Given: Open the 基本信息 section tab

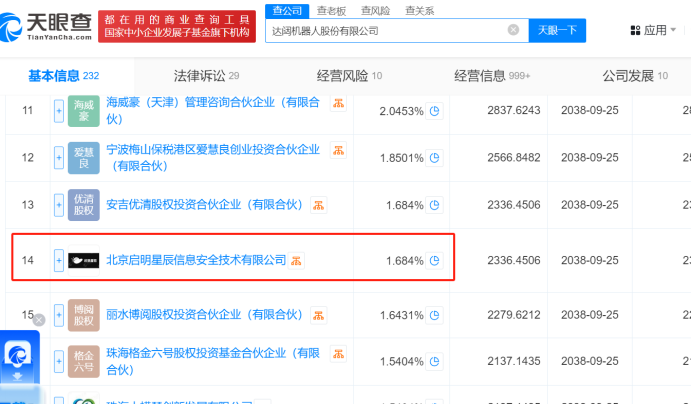Looking at the screenshot, I should pos(64,76).
